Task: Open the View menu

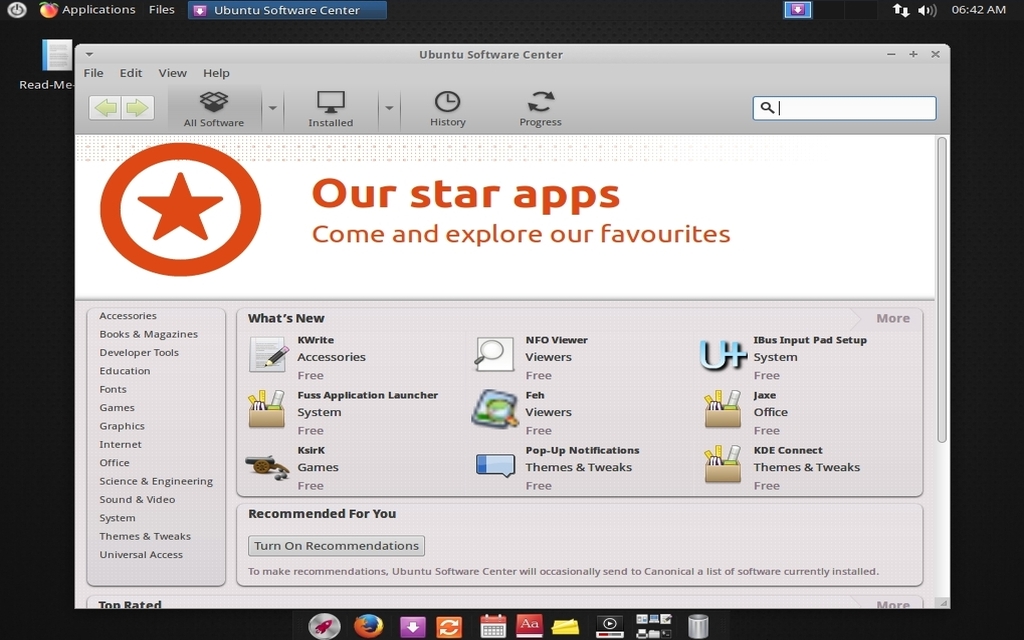Action: tap(172, 72)
